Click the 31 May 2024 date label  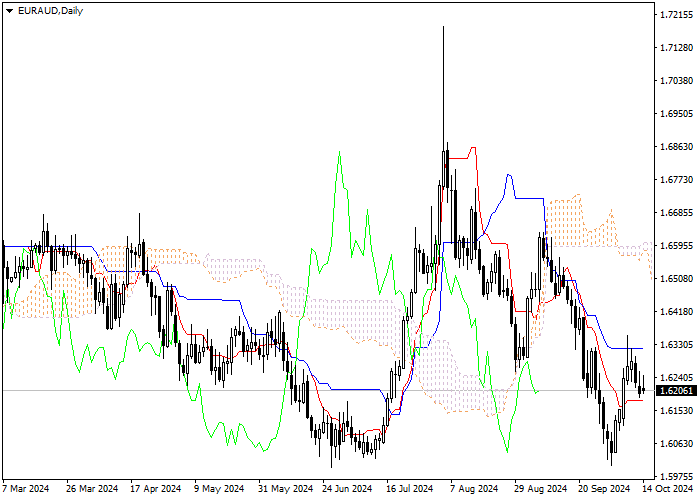pyautogui.click(x=285, y=489)
